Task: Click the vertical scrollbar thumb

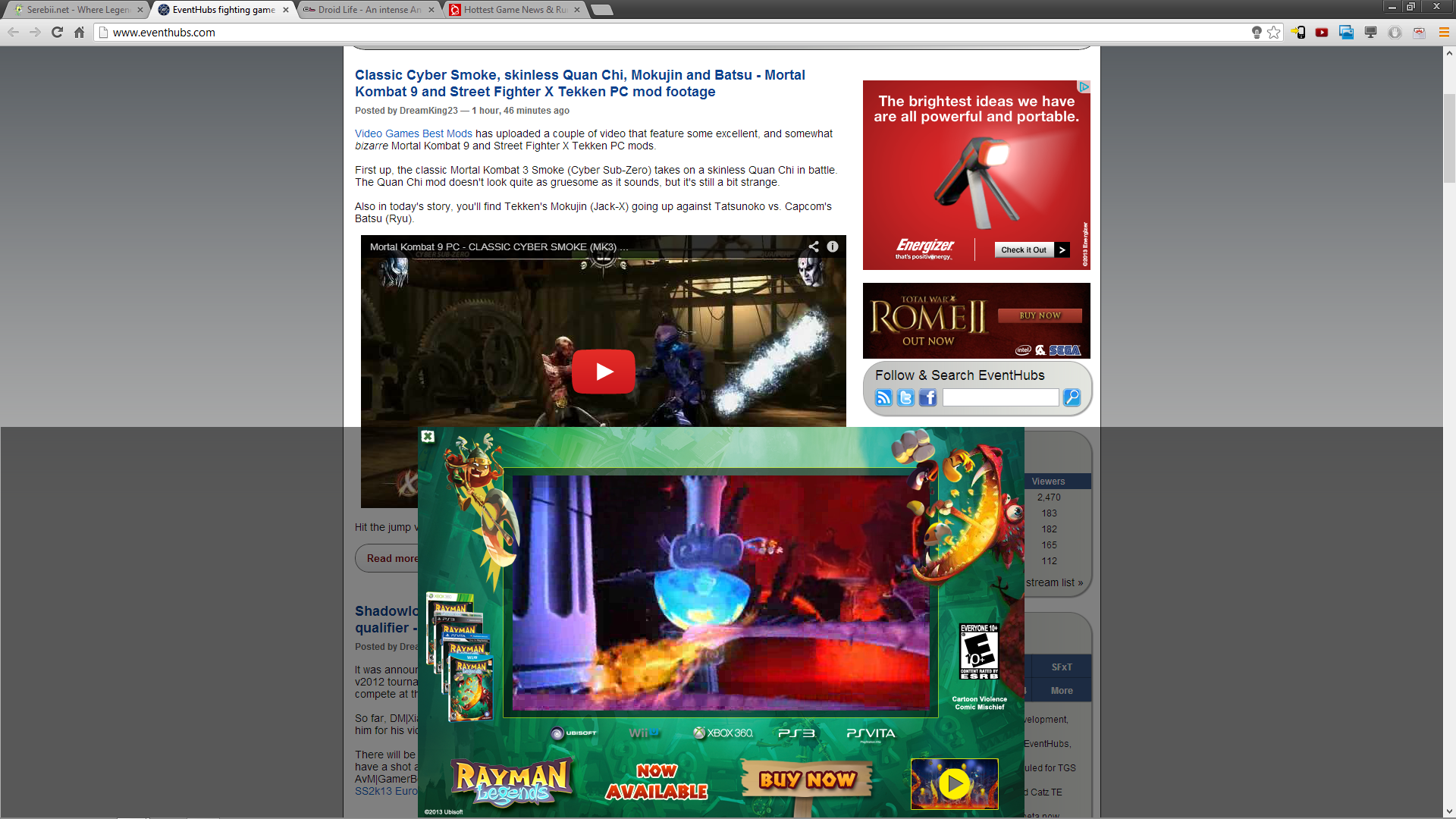Action: pos(1449,137)
